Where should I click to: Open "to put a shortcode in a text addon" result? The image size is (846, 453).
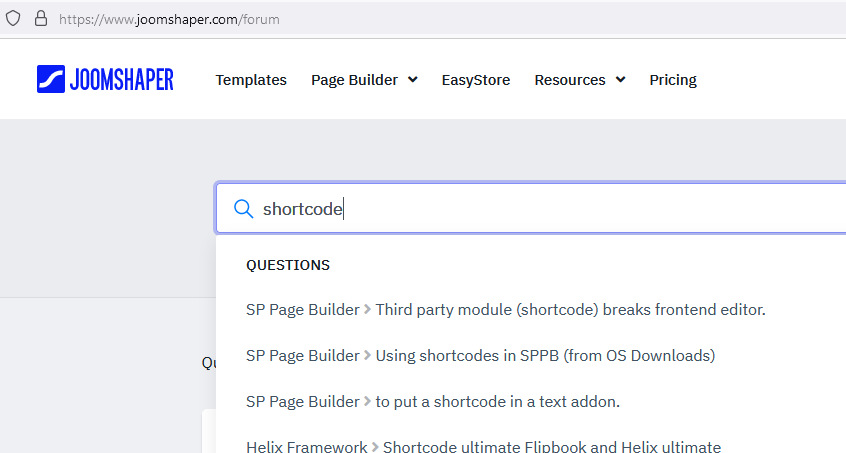click(x=497, y=402)
